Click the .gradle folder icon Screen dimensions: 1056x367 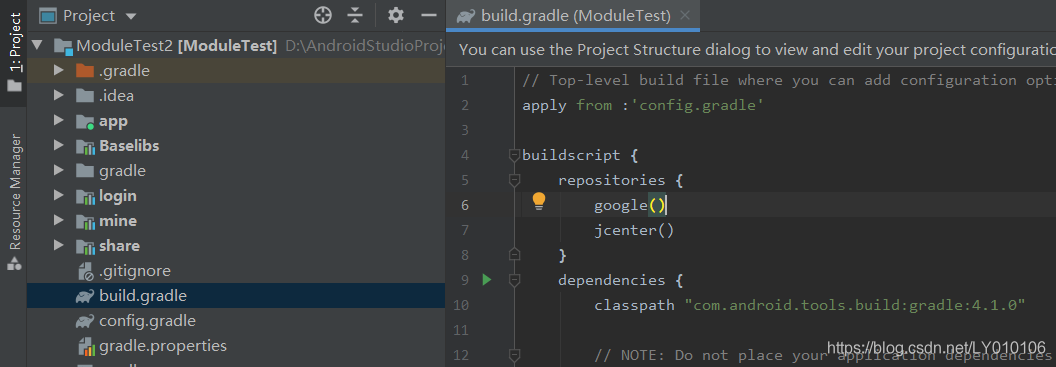(85, 71)
